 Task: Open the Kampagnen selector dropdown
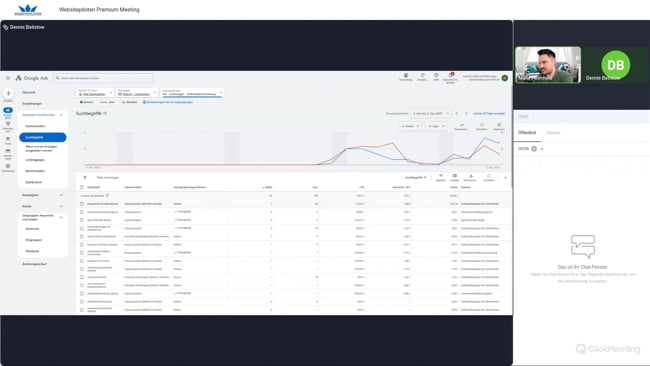[137, 92]
